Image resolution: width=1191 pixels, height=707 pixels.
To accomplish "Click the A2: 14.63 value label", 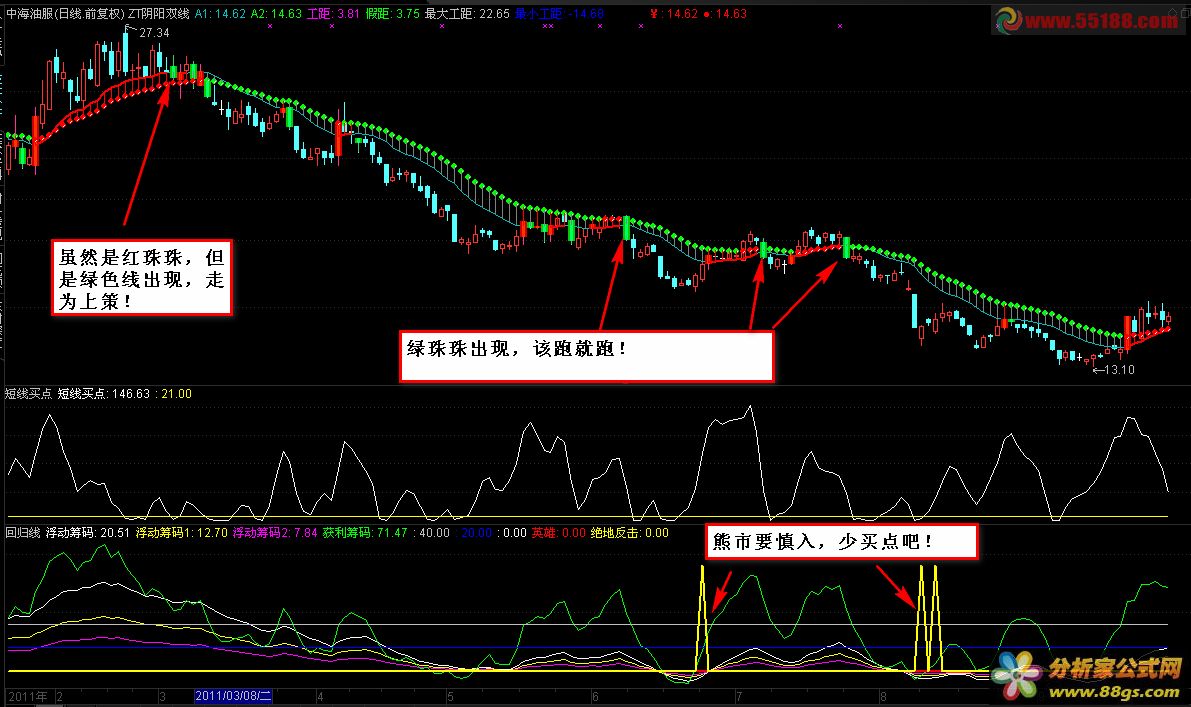I will 276,14.
